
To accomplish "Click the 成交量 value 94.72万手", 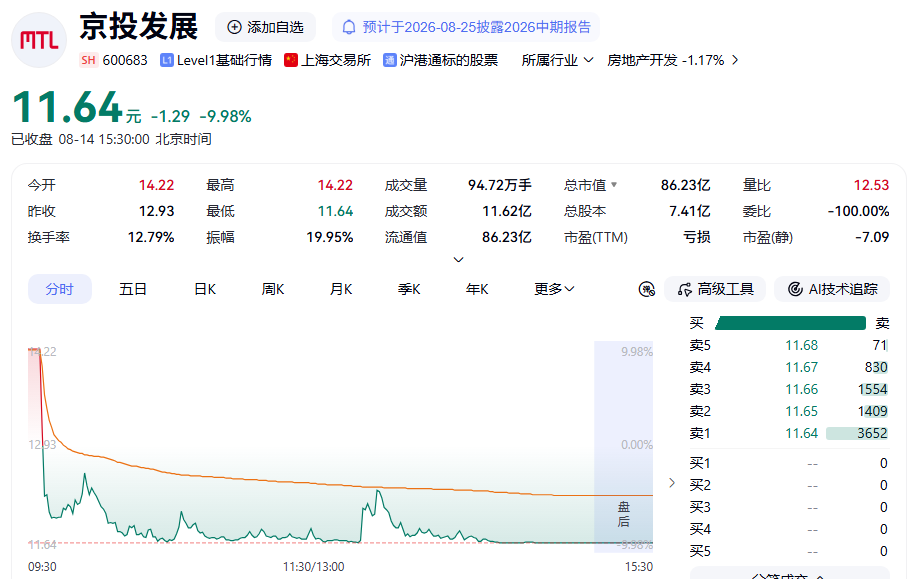I will coord(500,185).
